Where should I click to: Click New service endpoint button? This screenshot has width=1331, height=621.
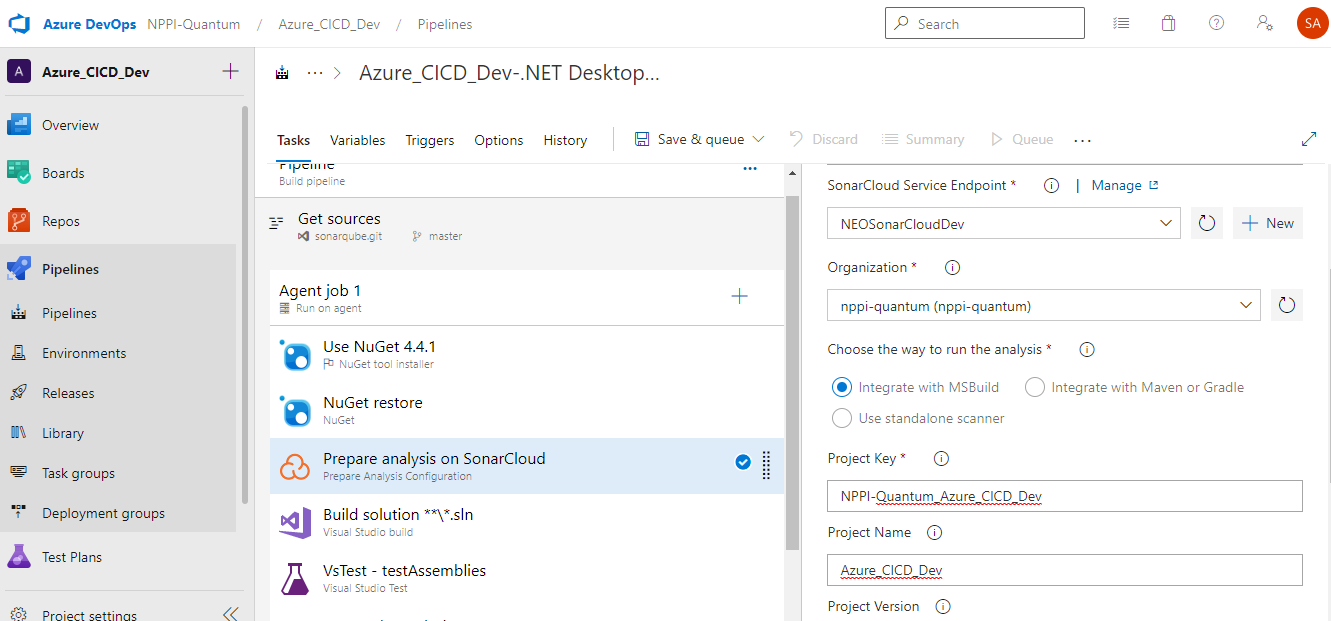[x=1268, y=223]
